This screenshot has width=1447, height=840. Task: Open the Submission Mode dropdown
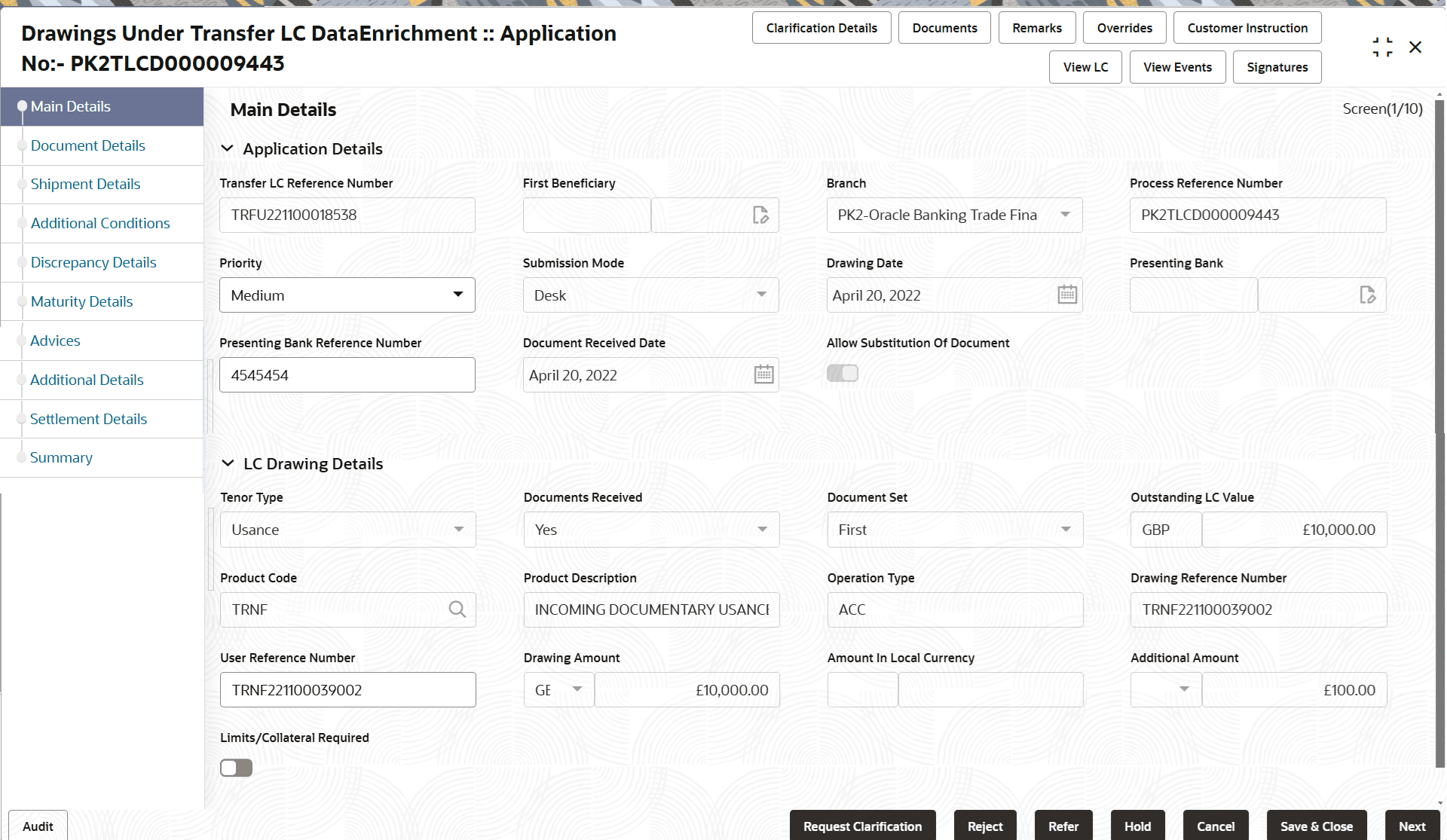(762, 295)
